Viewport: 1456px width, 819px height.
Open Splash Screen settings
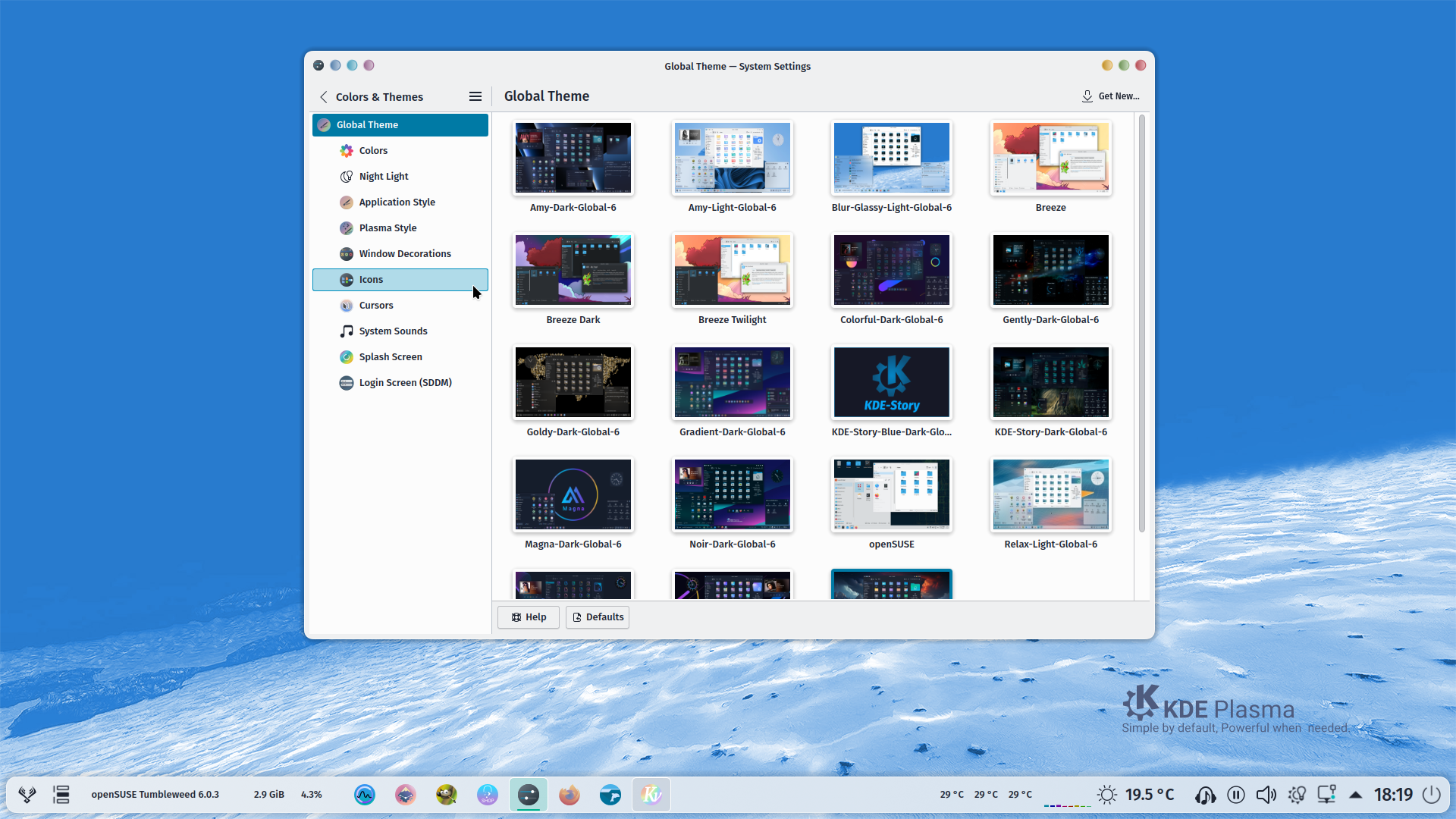point(400,356)
